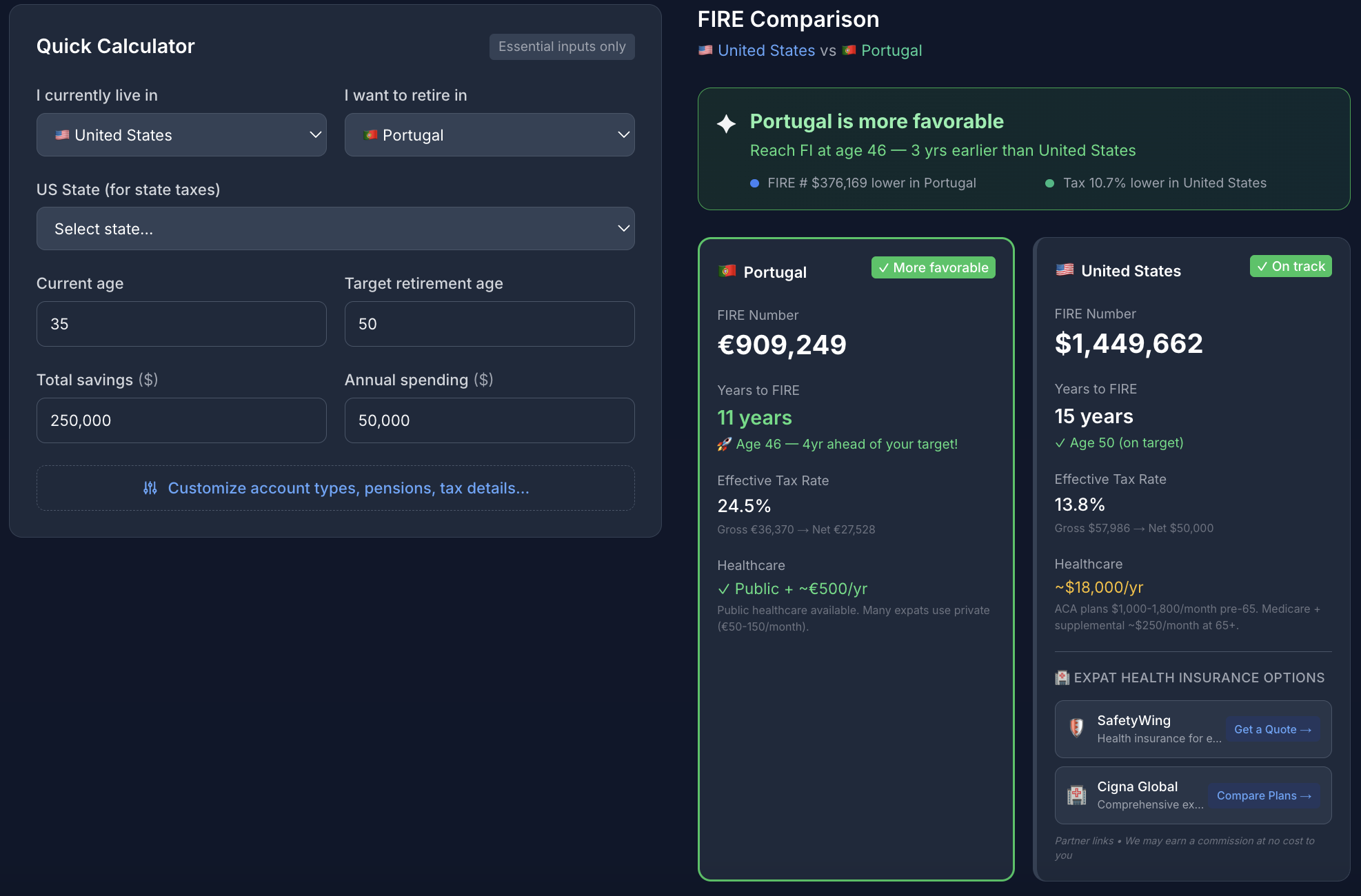
Task: Click 'Age 46 — 4yr ahead of your target!' text
Action: pyautogui.click(x=847, y=444)
